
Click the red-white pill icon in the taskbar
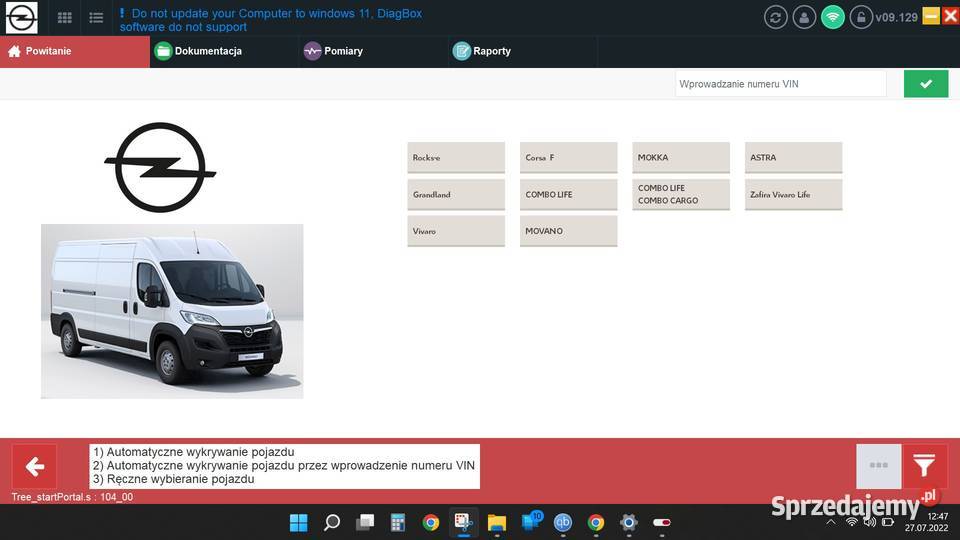click(x=662, y=522)
